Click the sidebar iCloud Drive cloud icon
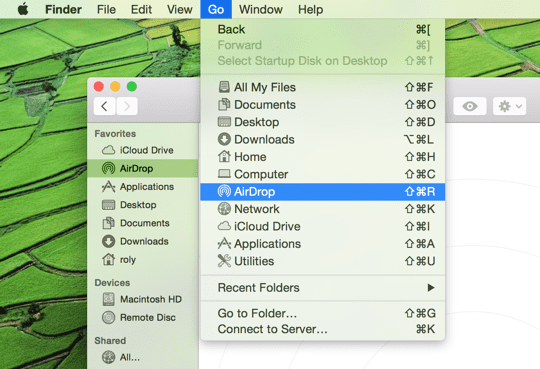This screenshot has height=369, width=540. tap(108, 150)
